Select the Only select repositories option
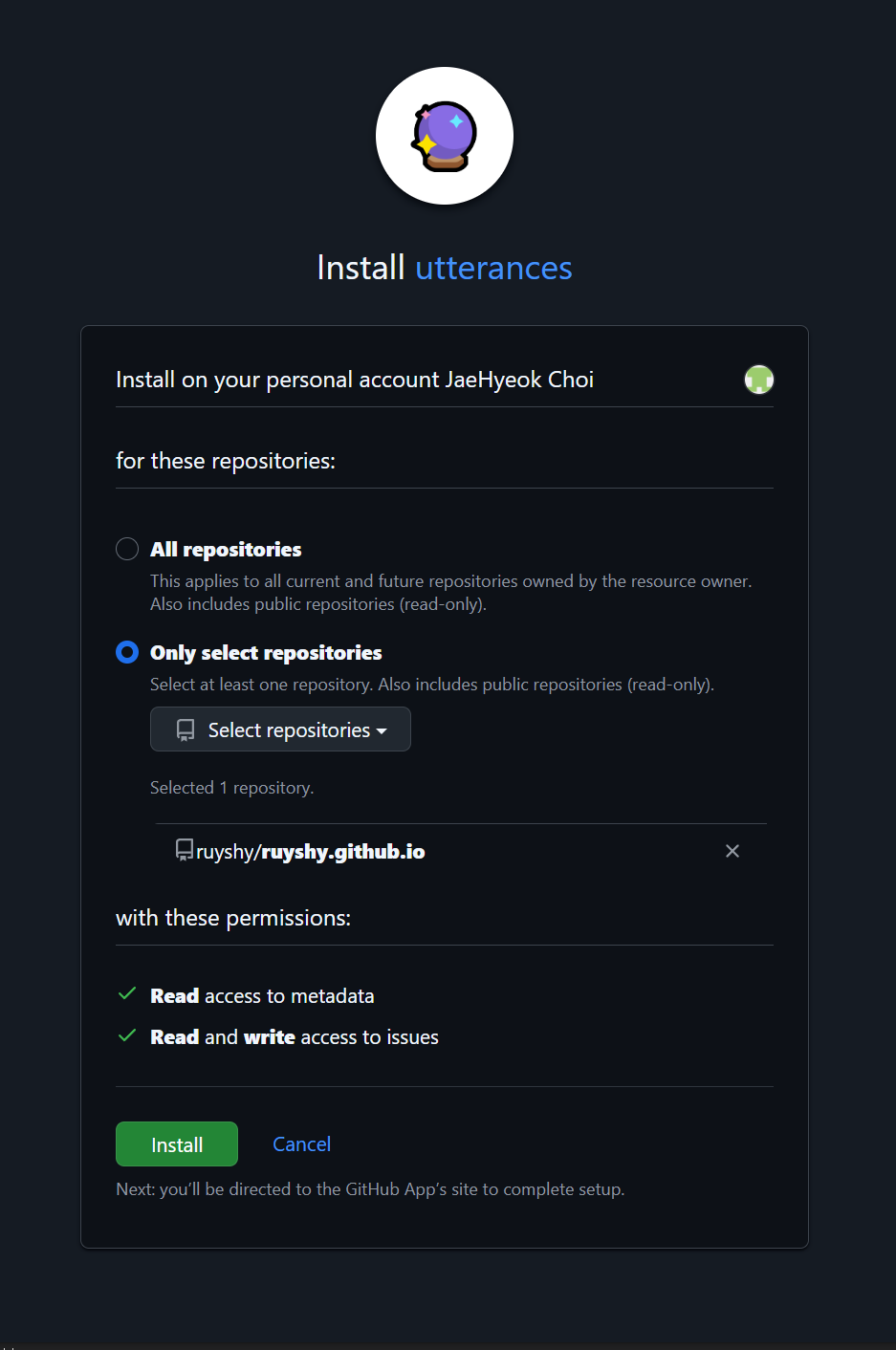 126,652
